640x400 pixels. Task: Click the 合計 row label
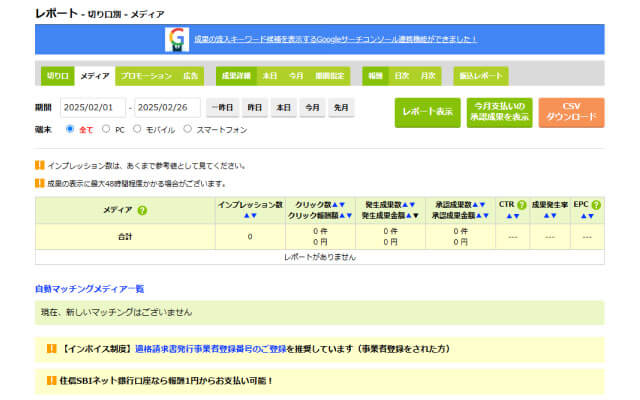pyautogui.click(x=125, y=237)
